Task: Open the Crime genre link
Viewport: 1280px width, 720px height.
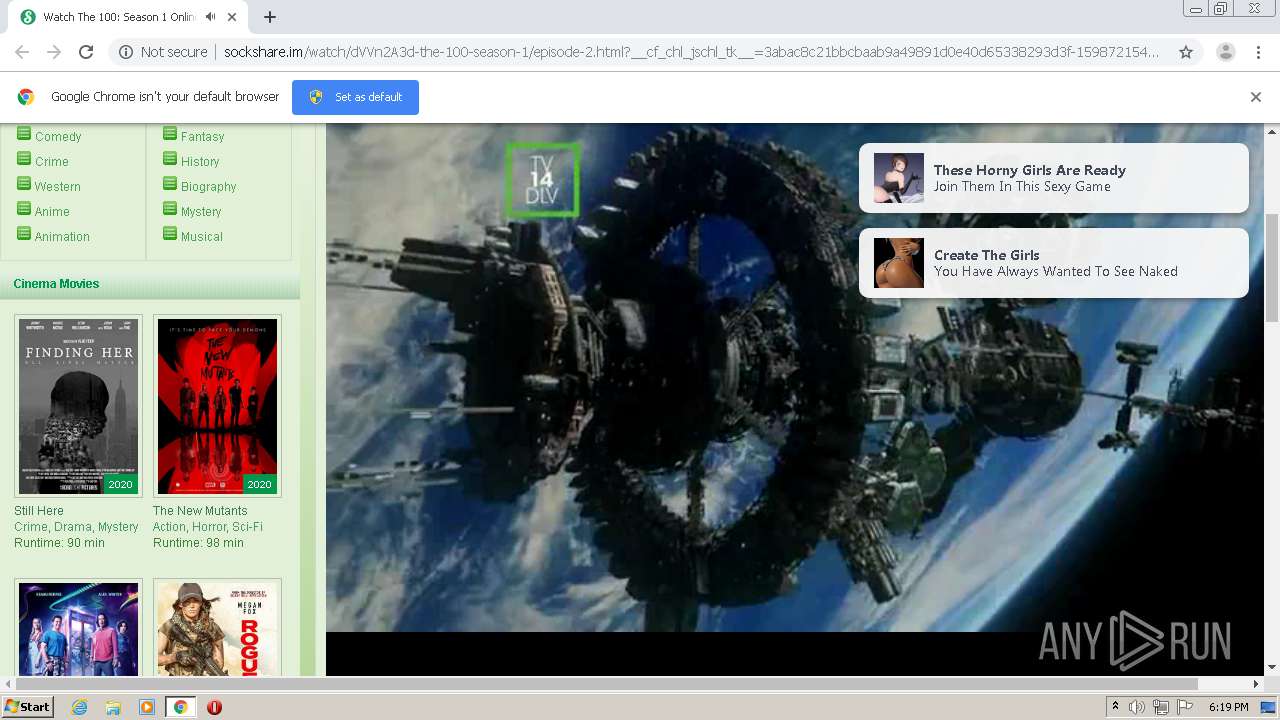Action: pyautogui.click(x=52, y=162)
